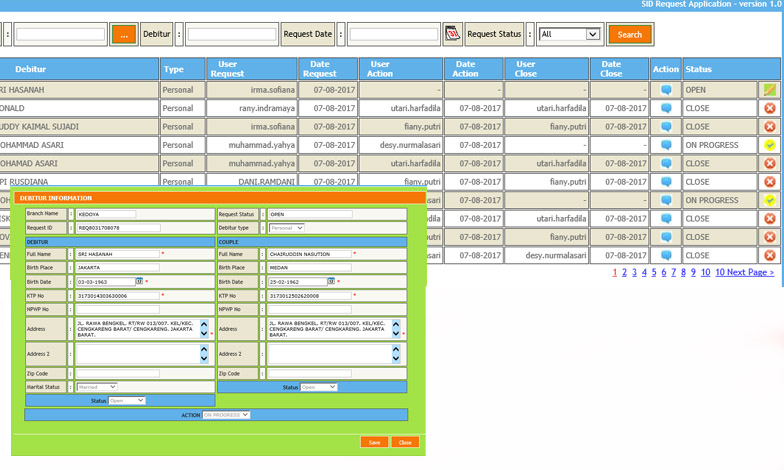Click the orange ellipsis browse button
Image resolution: width=784 pixels, height=470 pixels.
[124, 34]
